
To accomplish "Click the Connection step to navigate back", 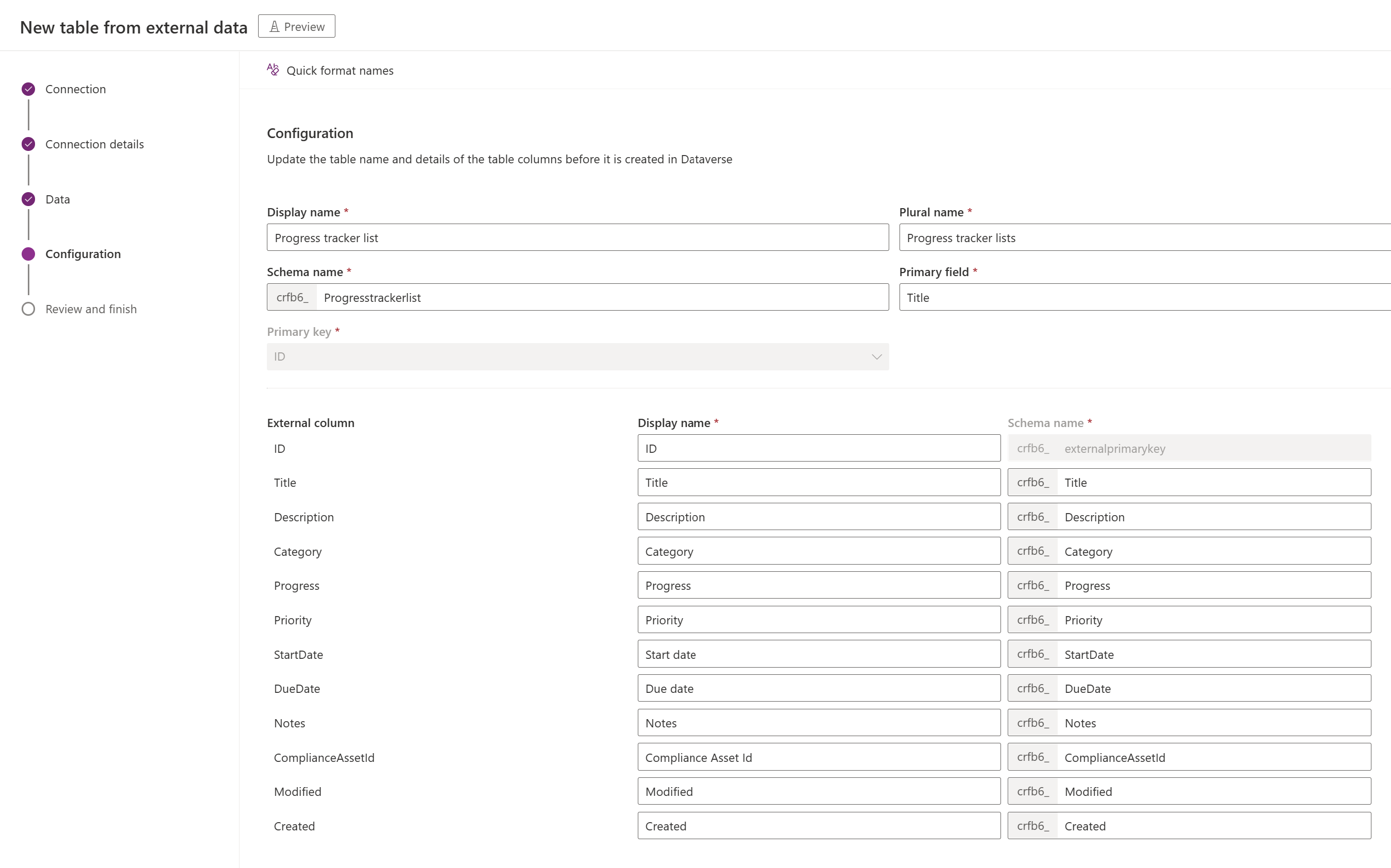I will pos(75,88).
